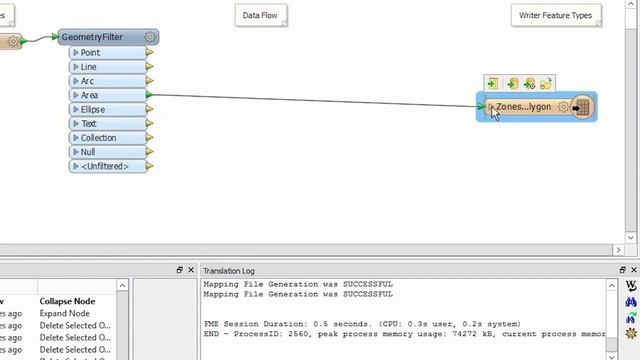Expand the Line port attributes
Screen dimensions: 640x360
(x=76, y=67)
